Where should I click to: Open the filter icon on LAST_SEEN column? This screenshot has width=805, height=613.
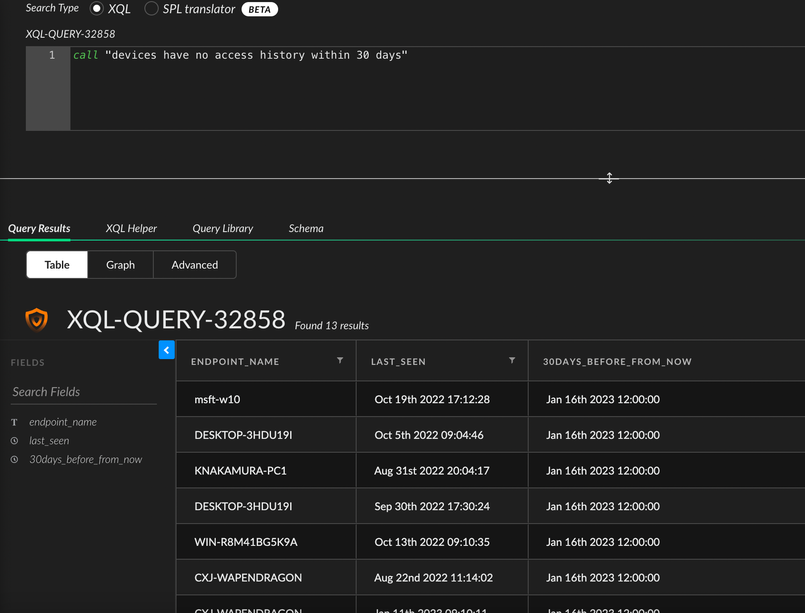coord(512,361)
